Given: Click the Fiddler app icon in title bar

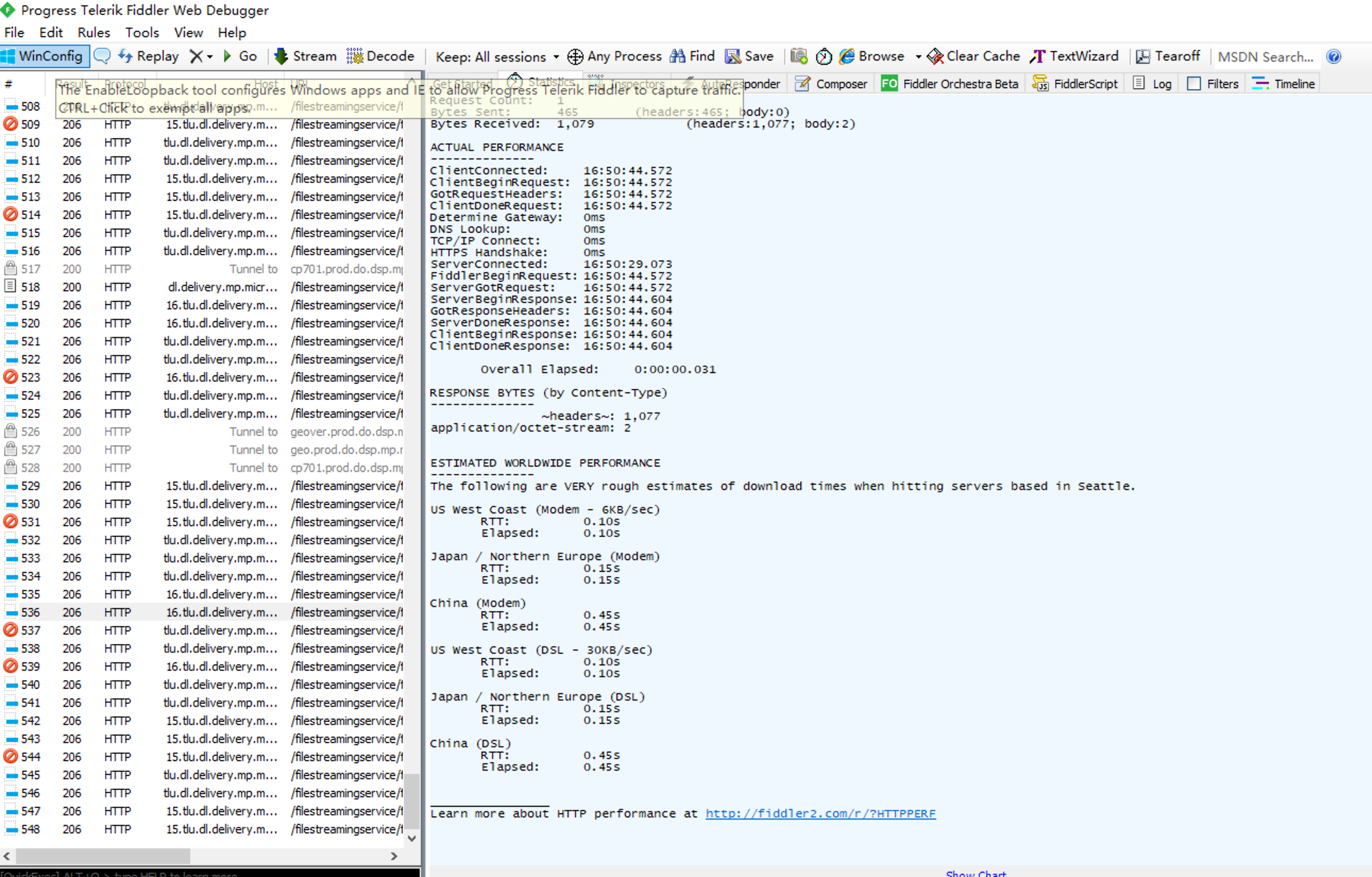Looking at the screenshot, I should [x=7, y=10].
